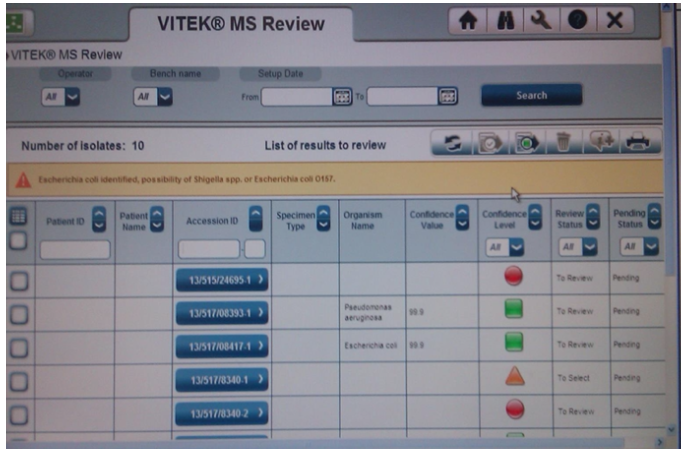Sort by Patient Name column arrows
This screenshot has height=449, width=684.
tap(157, 219)
